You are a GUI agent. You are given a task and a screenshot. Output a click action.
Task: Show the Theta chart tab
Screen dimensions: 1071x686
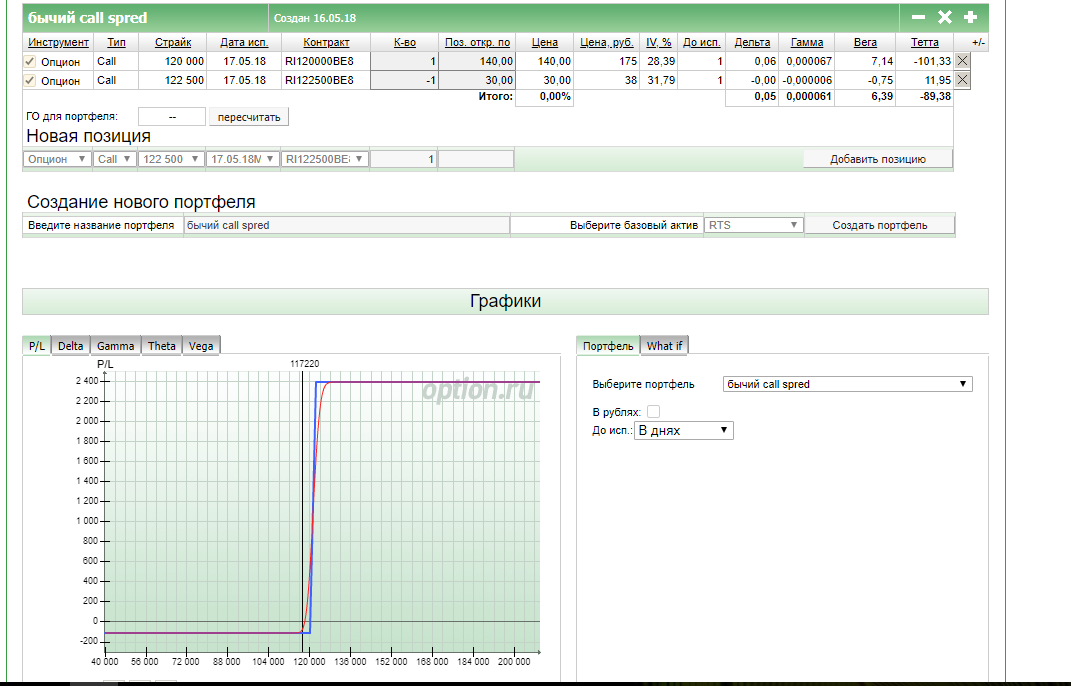pos(161,346)
